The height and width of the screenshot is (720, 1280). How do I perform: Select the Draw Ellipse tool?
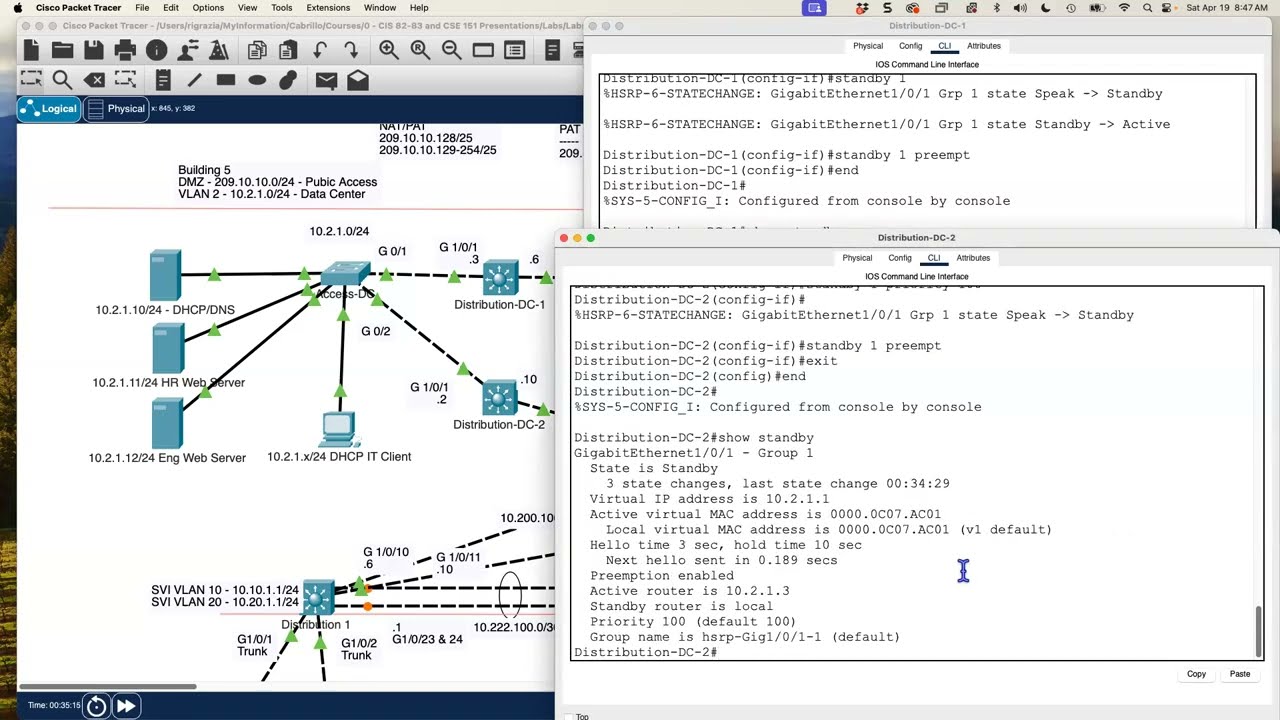(x=257, y=80)
